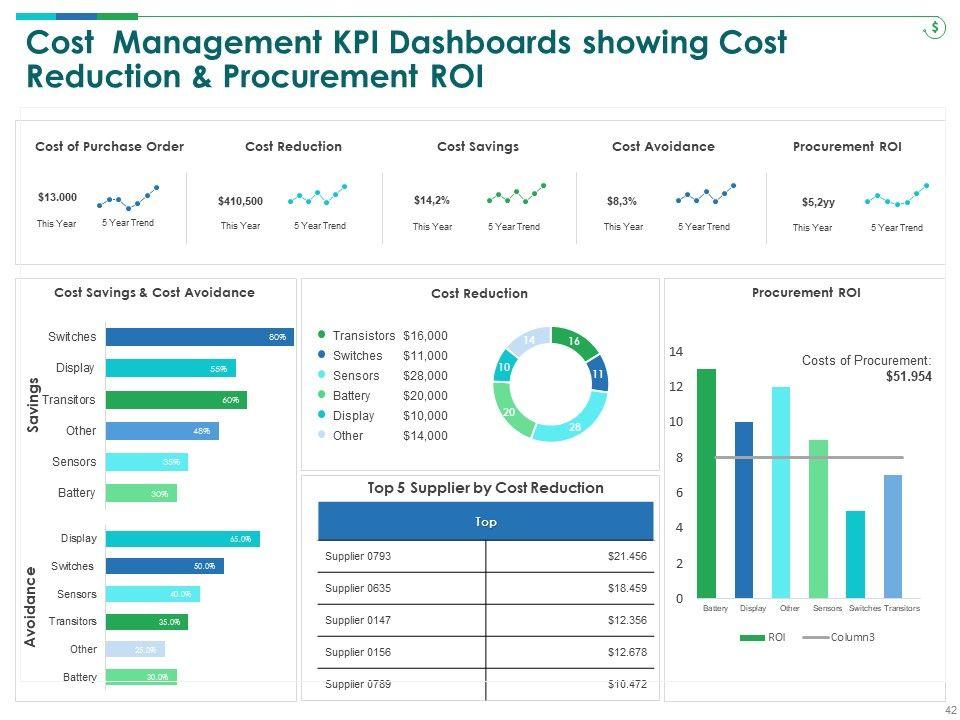This screenshot has width=960, height=720.
Task: Select the Supplier 0147 row
Action: pyautogui.click(x=485, y=620)
